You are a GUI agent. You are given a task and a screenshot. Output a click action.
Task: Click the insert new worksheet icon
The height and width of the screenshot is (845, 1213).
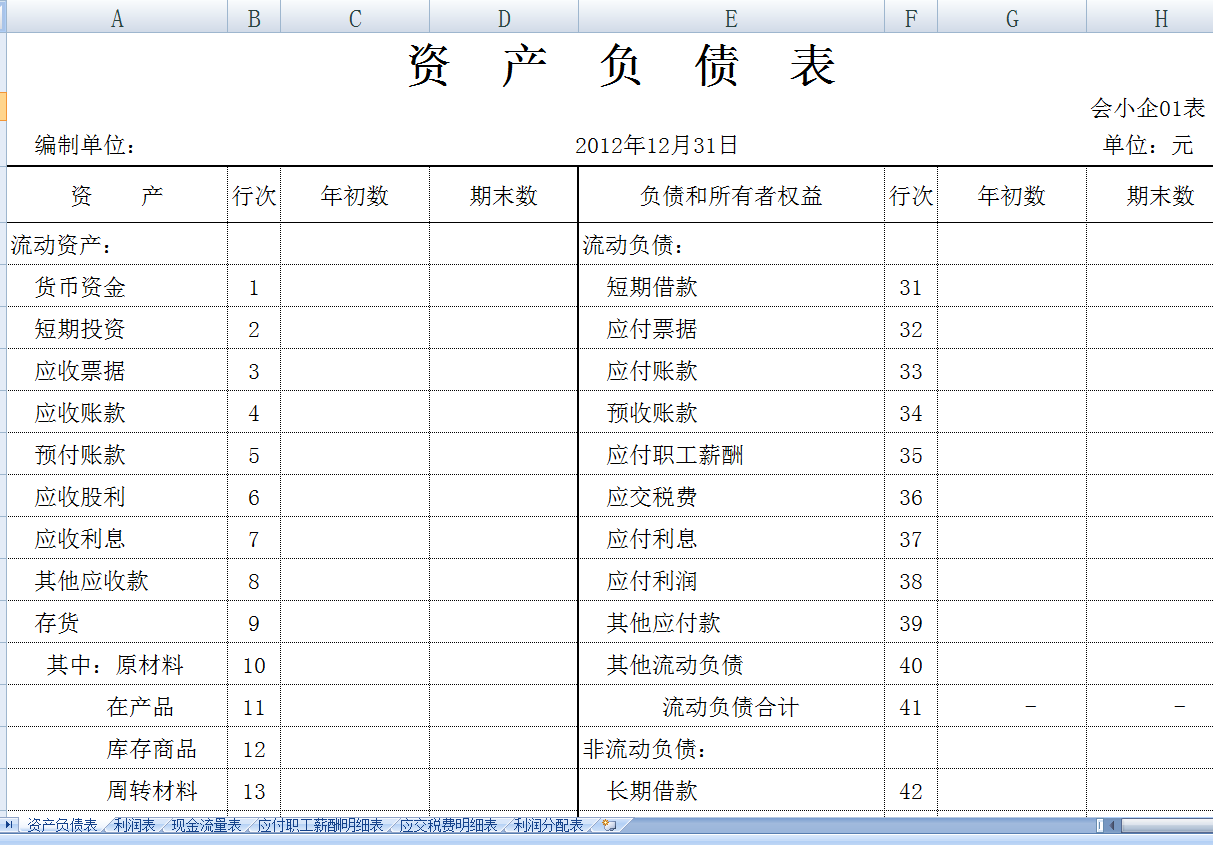609,826
